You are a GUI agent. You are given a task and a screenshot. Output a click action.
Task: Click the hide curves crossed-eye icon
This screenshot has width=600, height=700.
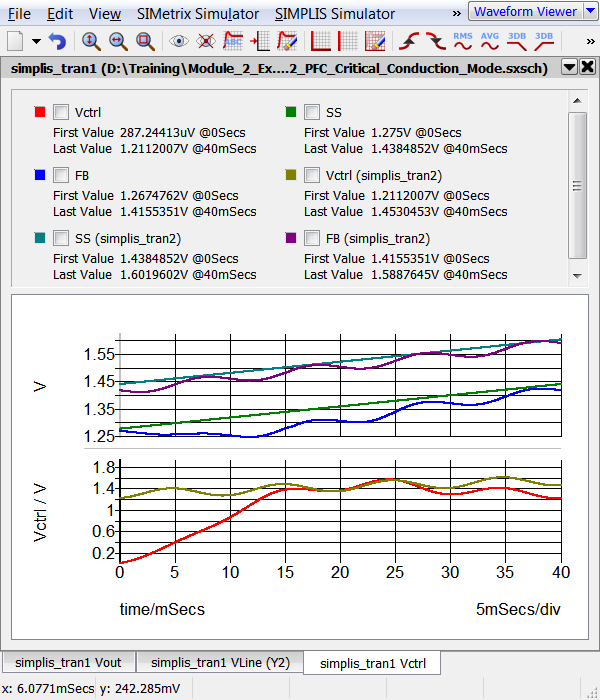click(206, 41)
